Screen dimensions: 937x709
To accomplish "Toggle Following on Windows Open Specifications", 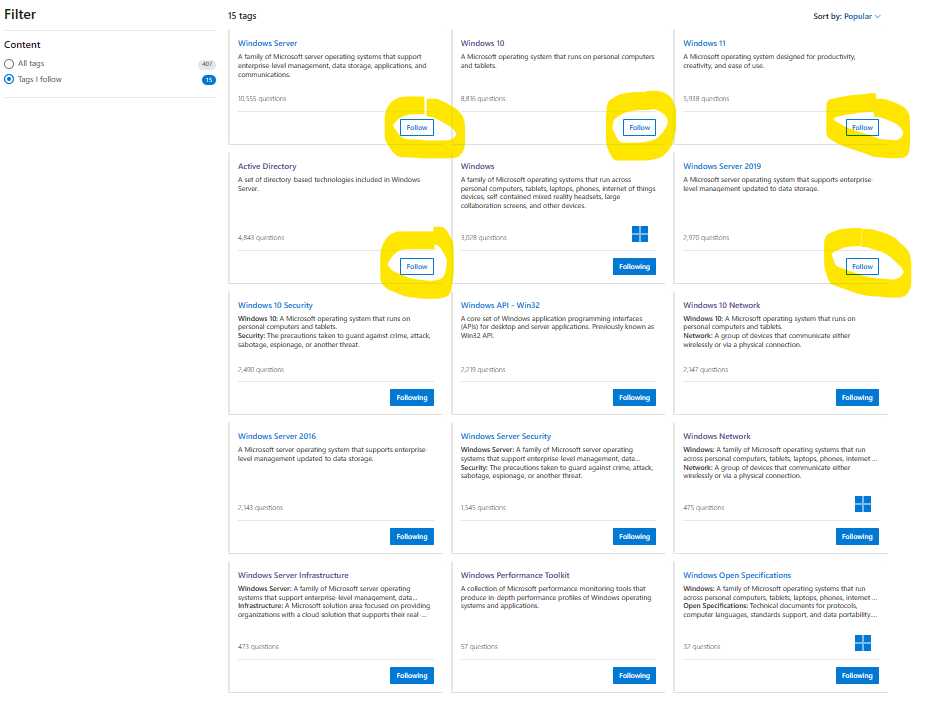I will (x=857, y=676).
